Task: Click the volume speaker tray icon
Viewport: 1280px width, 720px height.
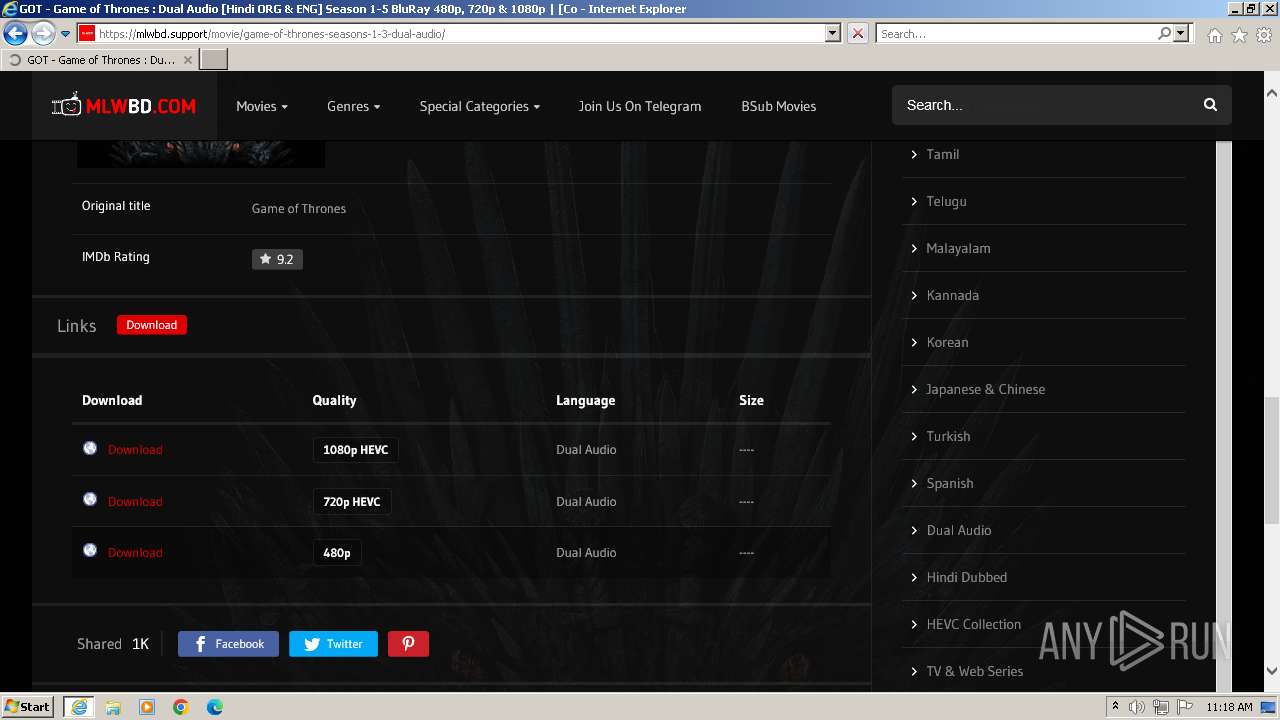Action: (x=1136, y=707)
